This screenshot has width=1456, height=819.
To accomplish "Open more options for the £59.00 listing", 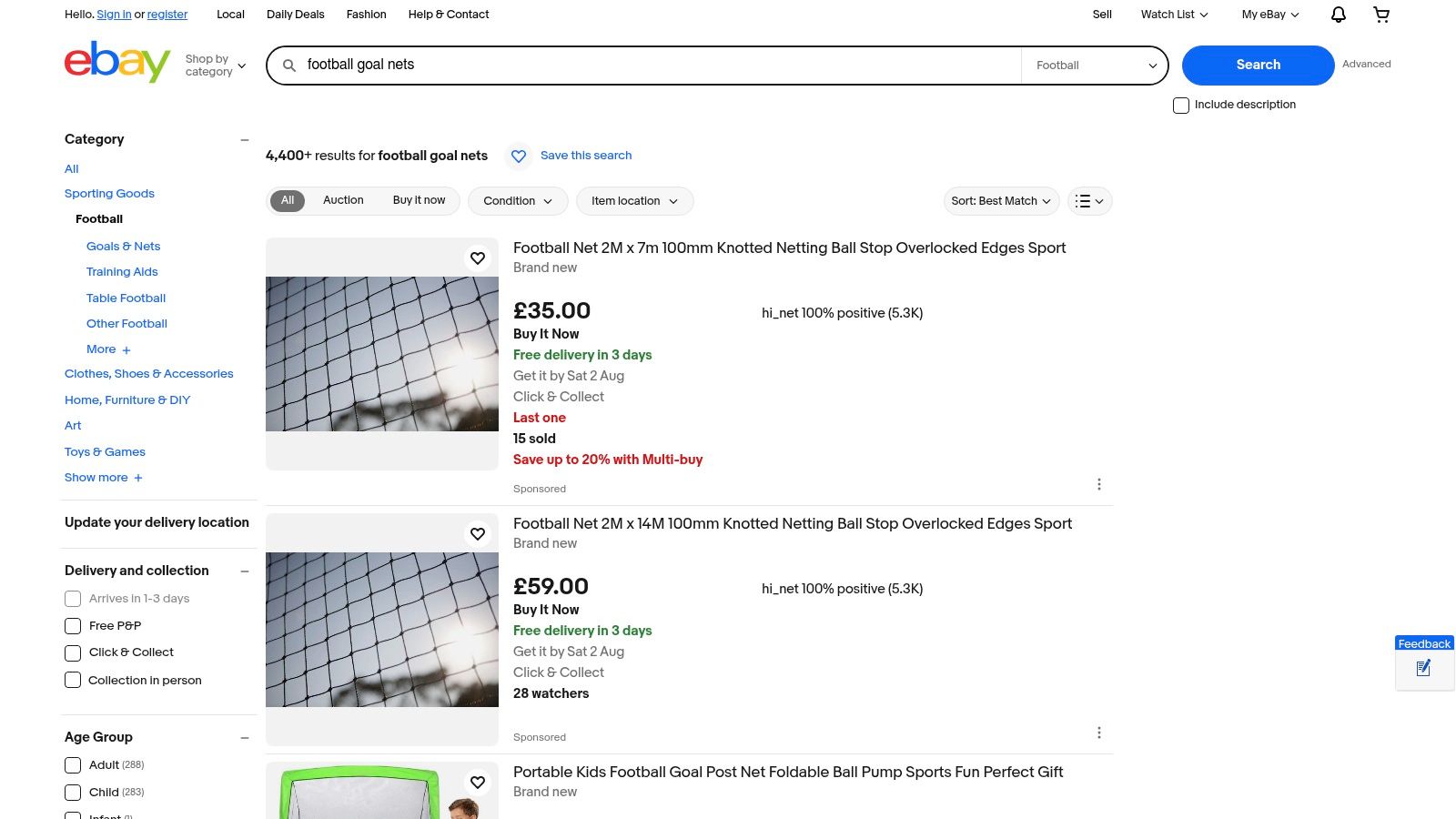I will tap(1099, 733).
